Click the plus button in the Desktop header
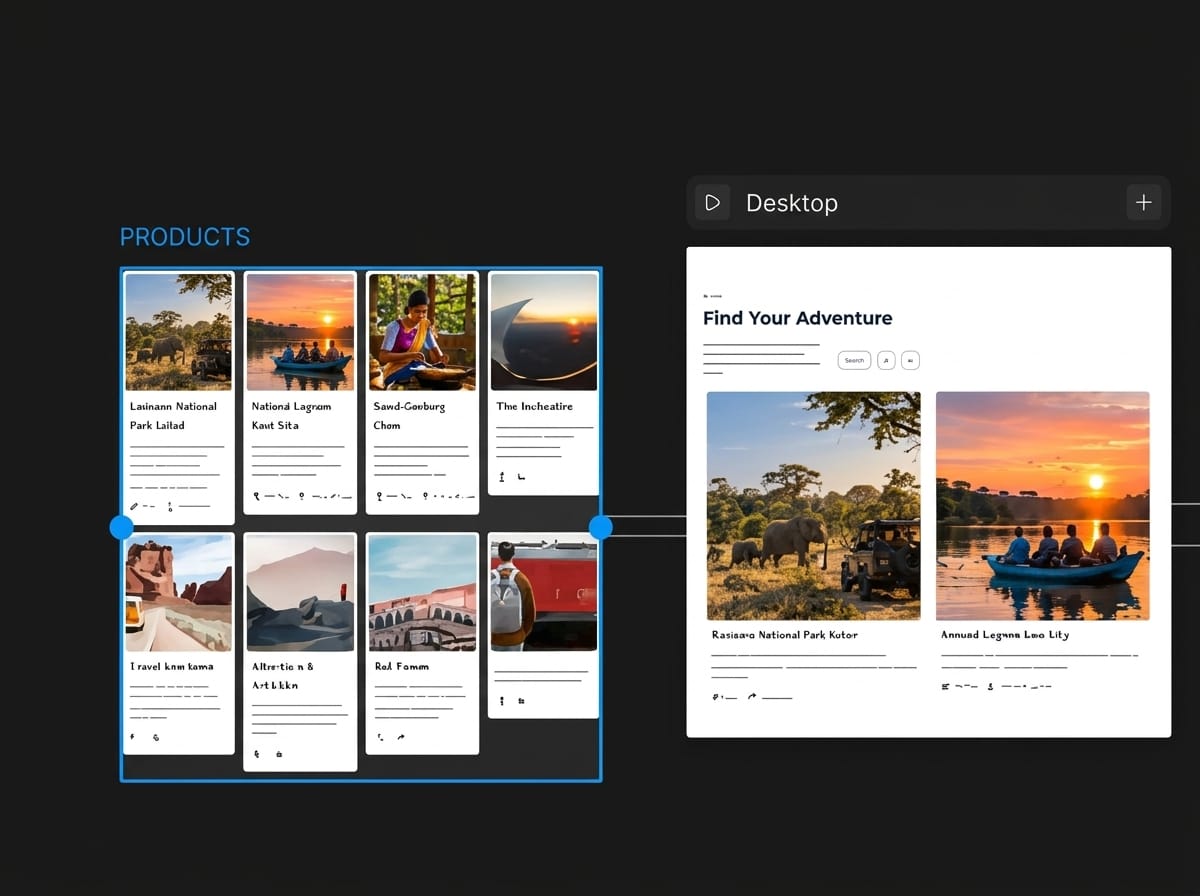 1144,203
